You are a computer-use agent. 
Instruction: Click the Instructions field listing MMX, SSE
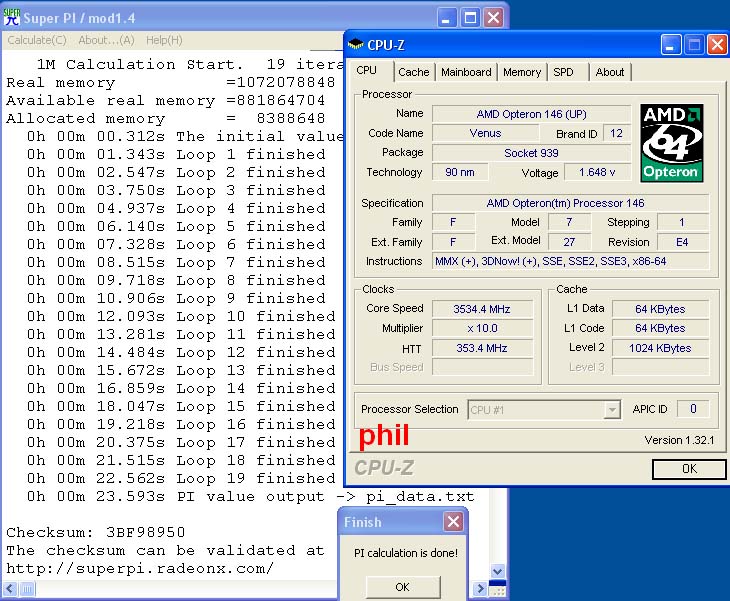[570, 261]
